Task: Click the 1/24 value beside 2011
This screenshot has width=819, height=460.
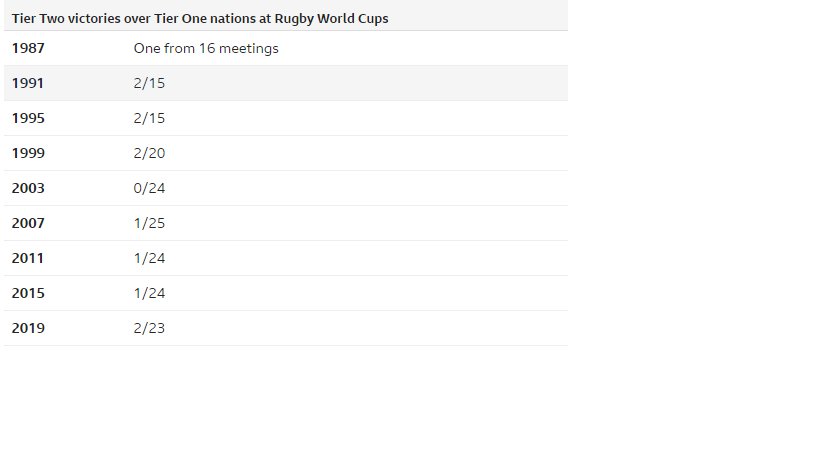Action: (149, 258)
